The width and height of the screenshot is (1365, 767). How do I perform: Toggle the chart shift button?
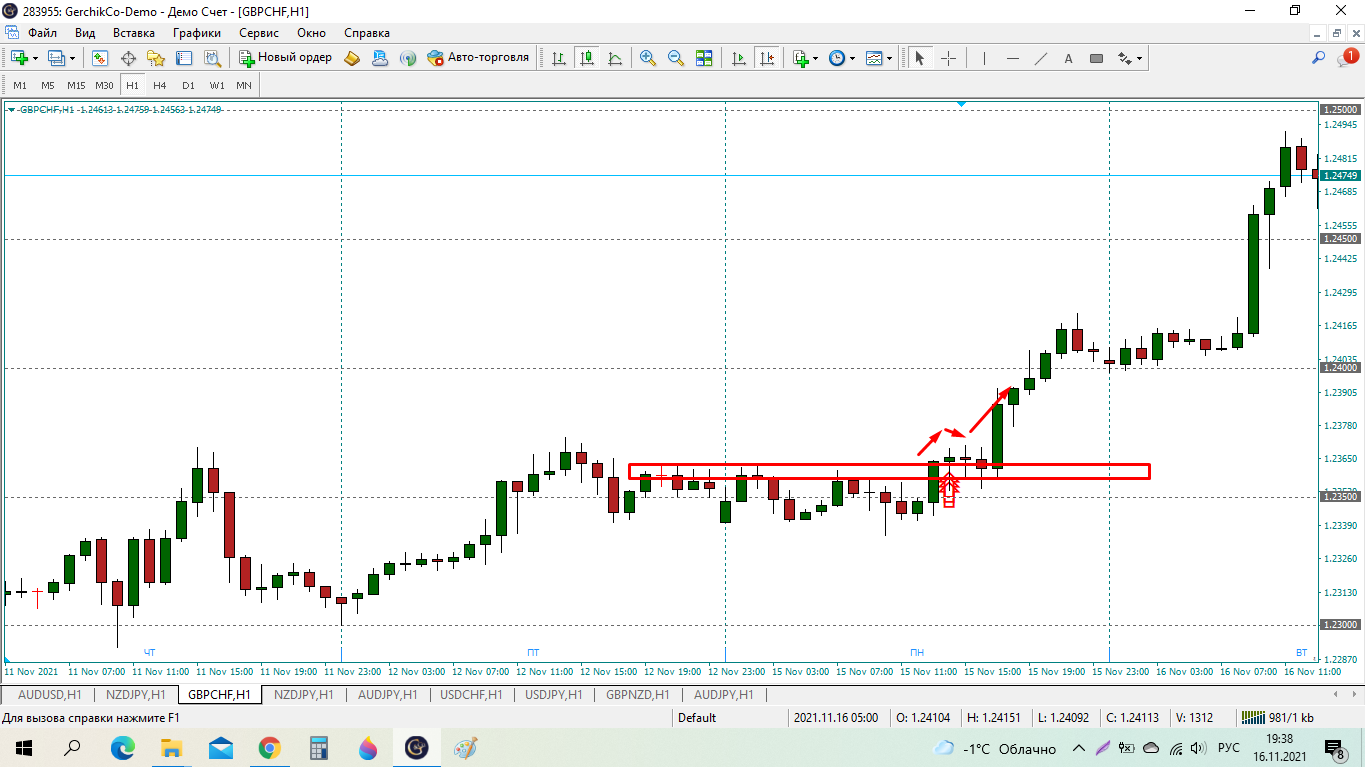767,58
